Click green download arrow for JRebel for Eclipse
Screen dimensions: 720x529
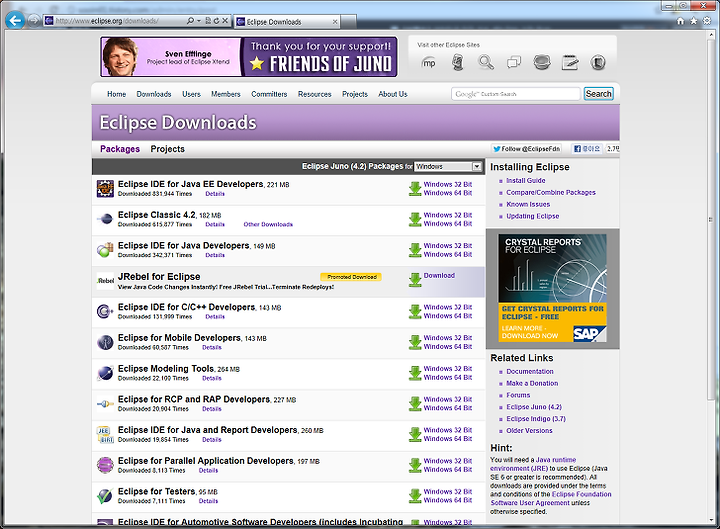[415, 280]
